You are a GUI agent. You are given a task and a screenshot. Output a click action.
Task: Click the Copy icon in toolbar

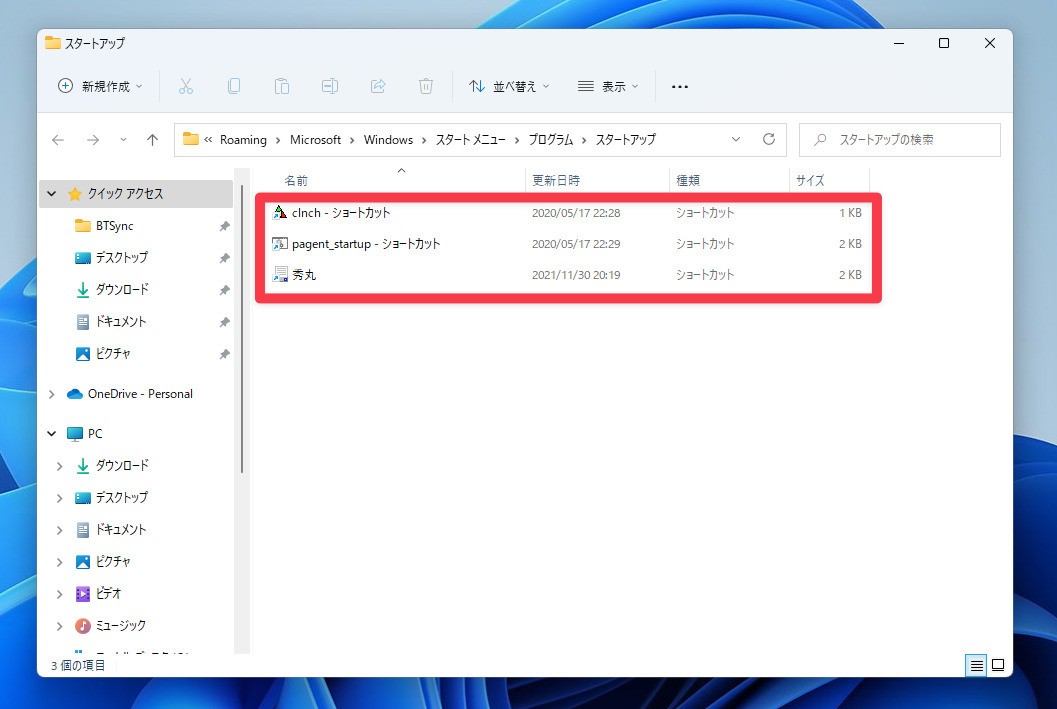point(234,86)
